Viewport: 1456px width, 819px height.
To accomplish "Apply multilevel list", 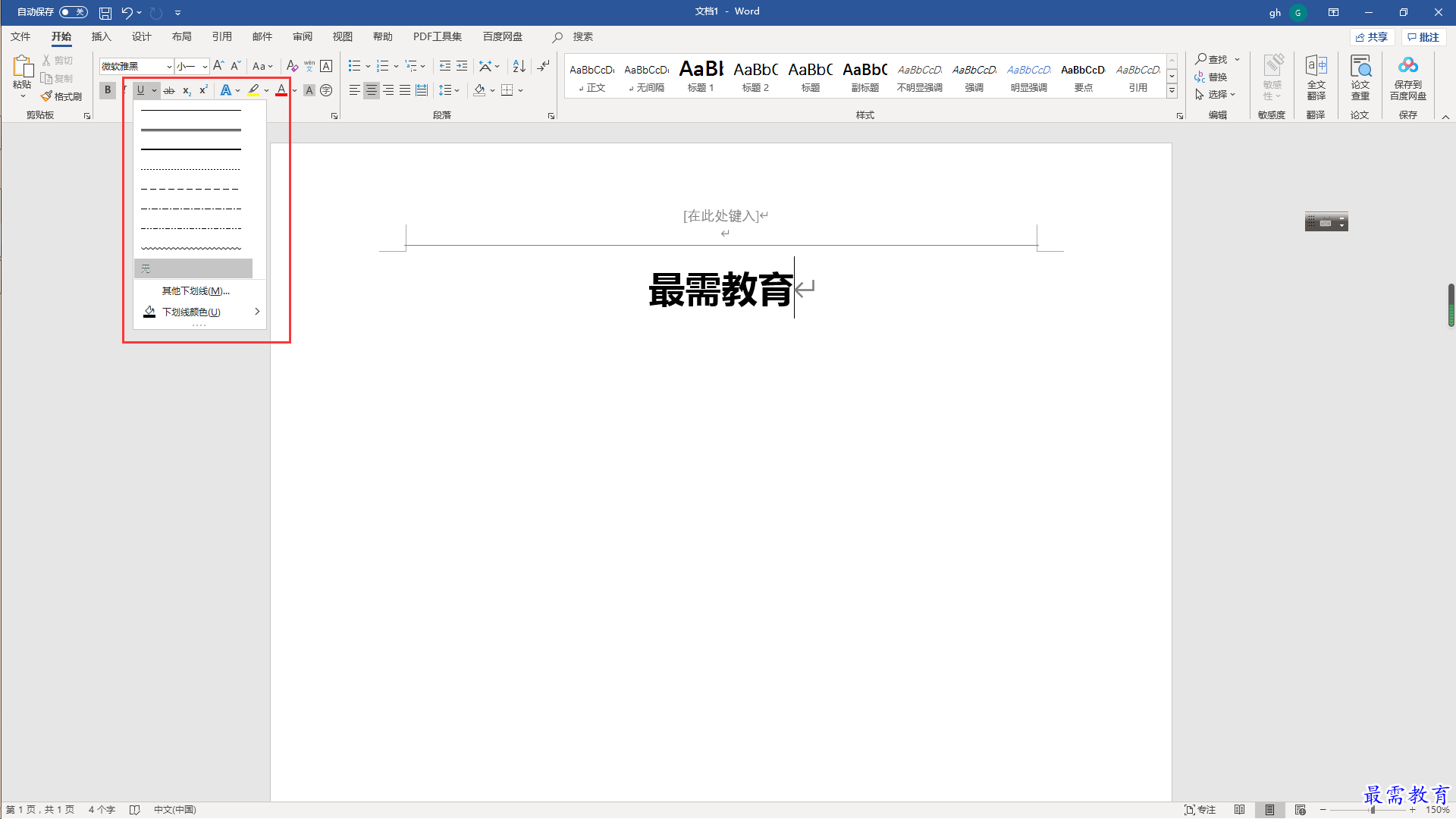I will [412, 66].
